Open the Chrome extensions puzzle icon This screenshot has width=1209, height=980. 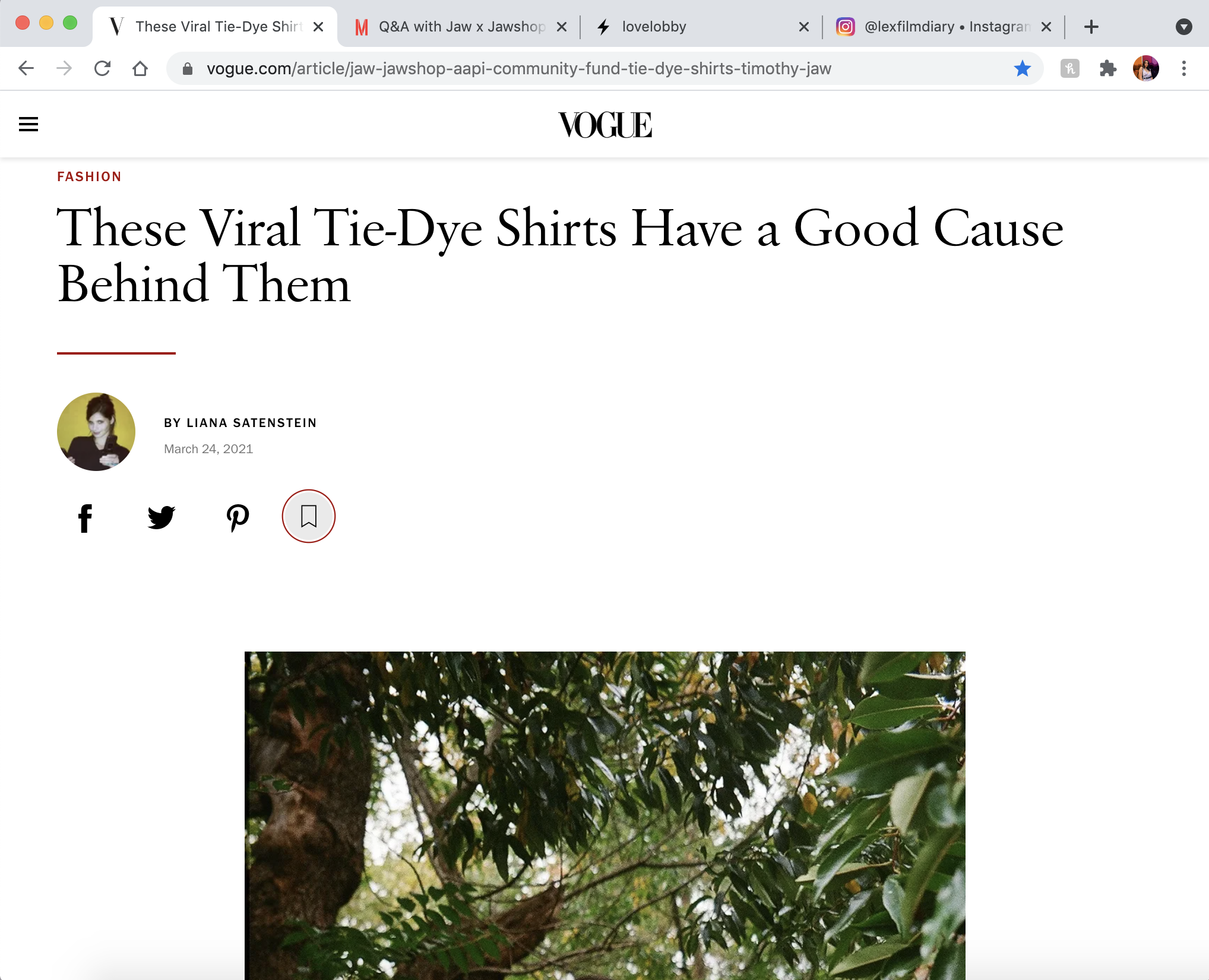[1107, 69]
